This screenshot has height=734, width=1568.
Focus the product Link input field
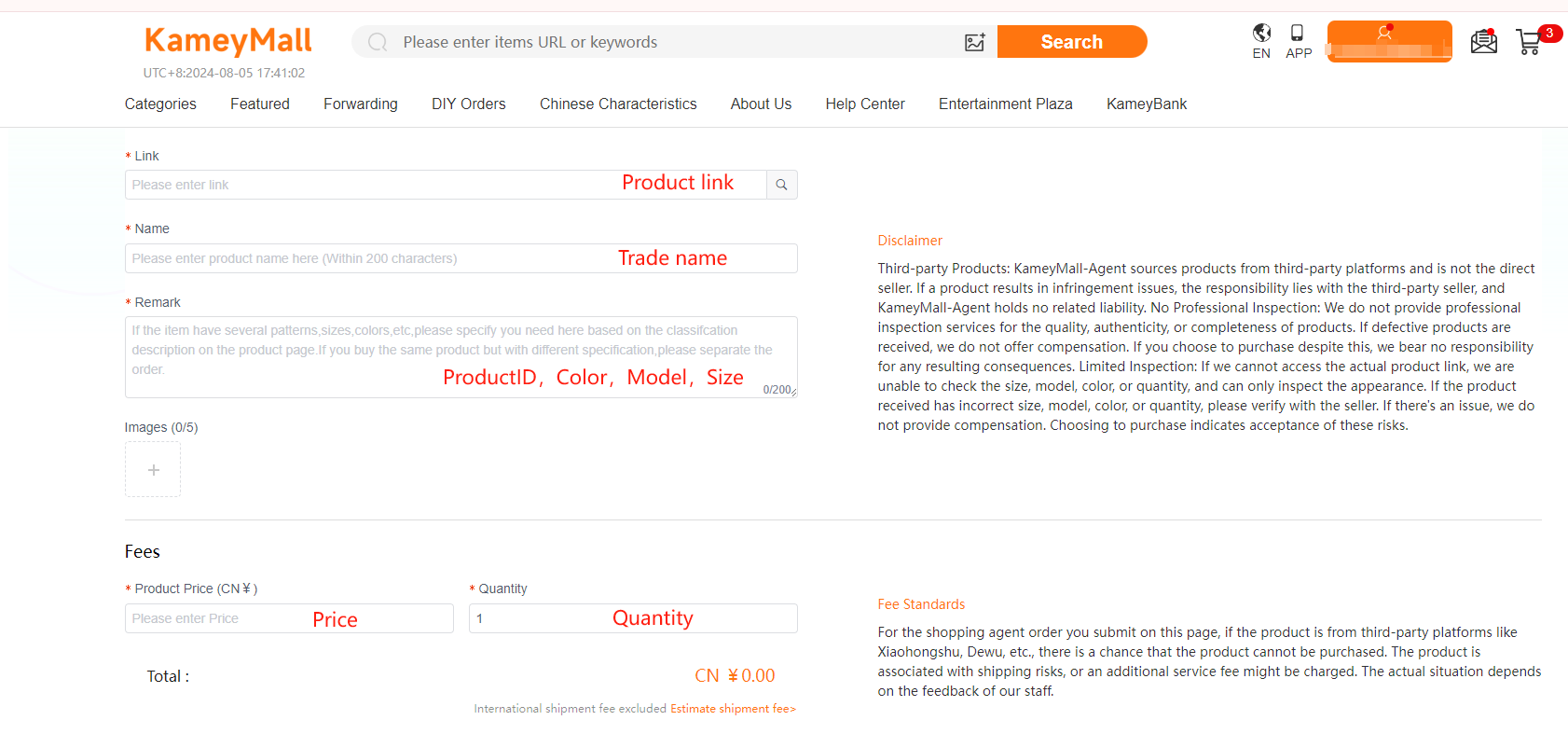pos(446,185)
